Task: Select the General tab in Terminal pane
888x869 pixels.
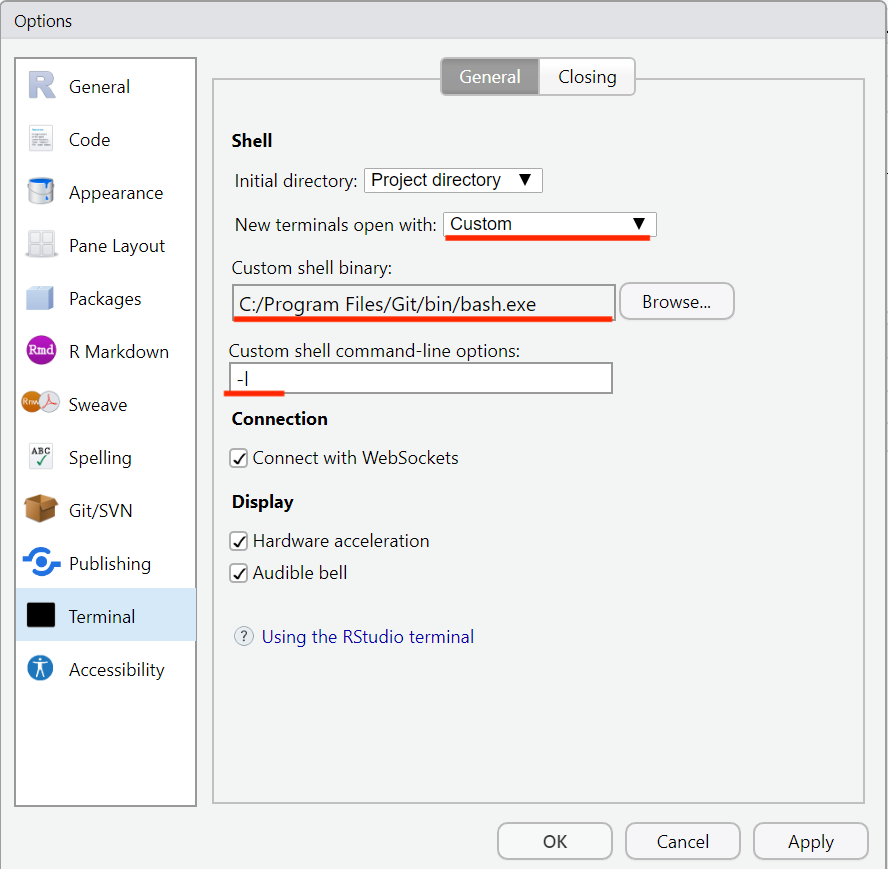Action: (x=490, y=77)
